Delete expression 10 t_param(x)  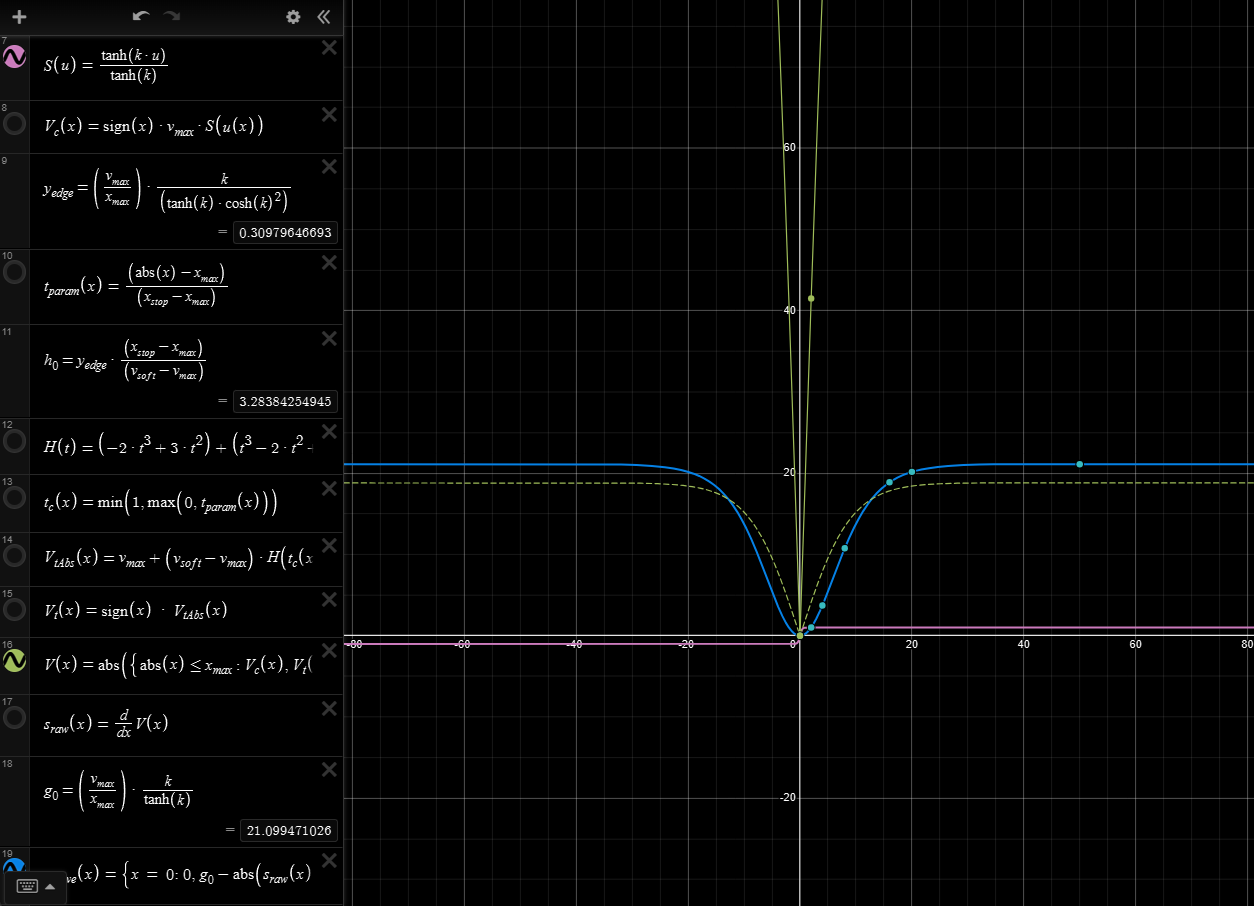click(328, 262)
